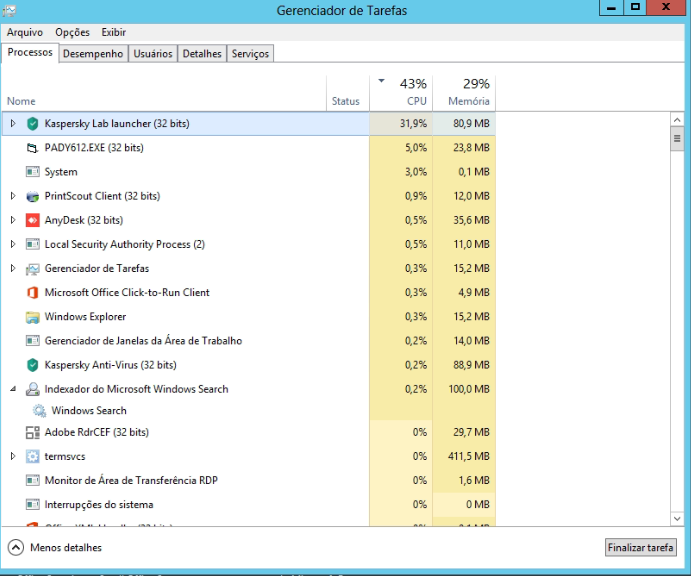Click the Kaspersky Lab launcher shield icon
The image size is (691, 576).
pos(33,124)
